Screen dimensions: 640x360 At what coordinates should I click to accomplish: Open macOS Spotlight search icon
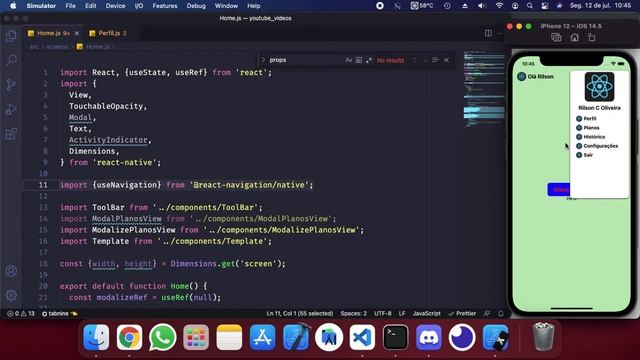530,6
